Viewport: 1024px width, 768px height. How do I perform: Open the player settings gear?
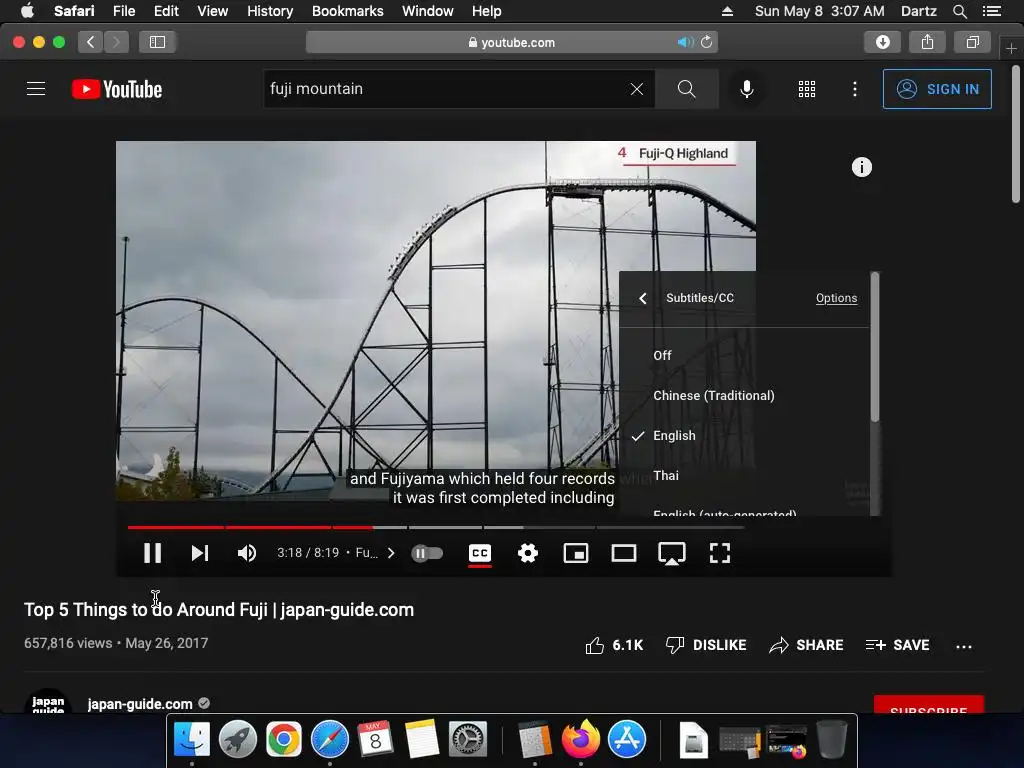[528, 553]
